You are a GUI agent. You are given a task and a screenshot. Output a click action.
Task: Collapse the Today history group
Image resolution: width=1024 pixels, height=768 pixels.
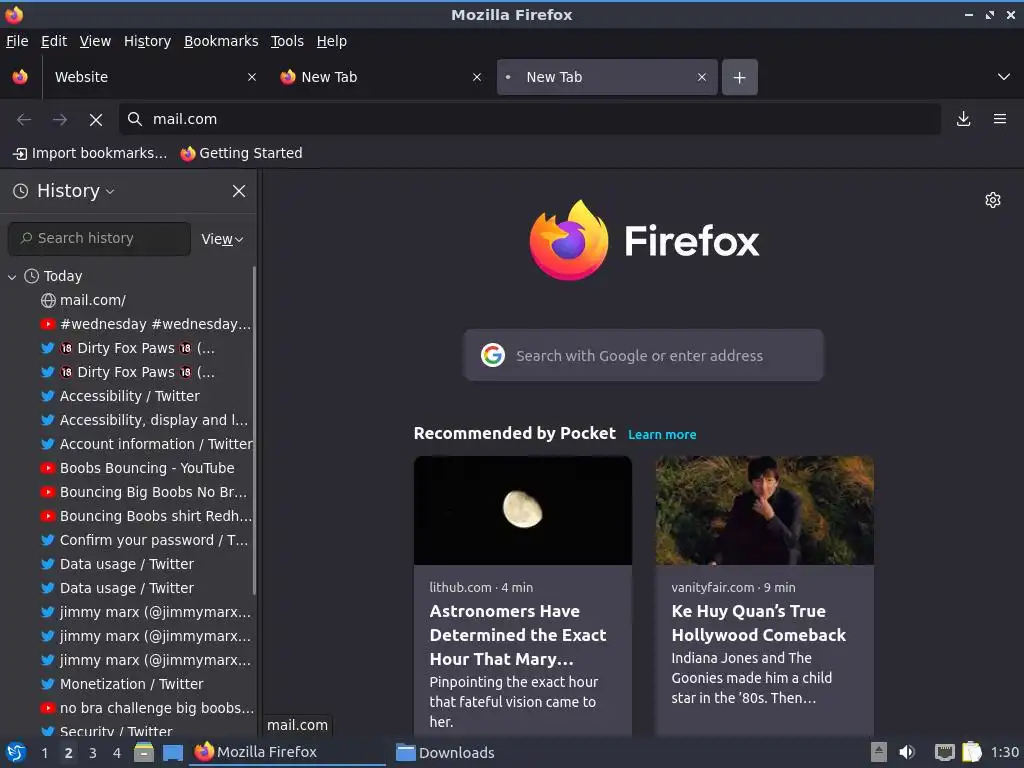12,277
